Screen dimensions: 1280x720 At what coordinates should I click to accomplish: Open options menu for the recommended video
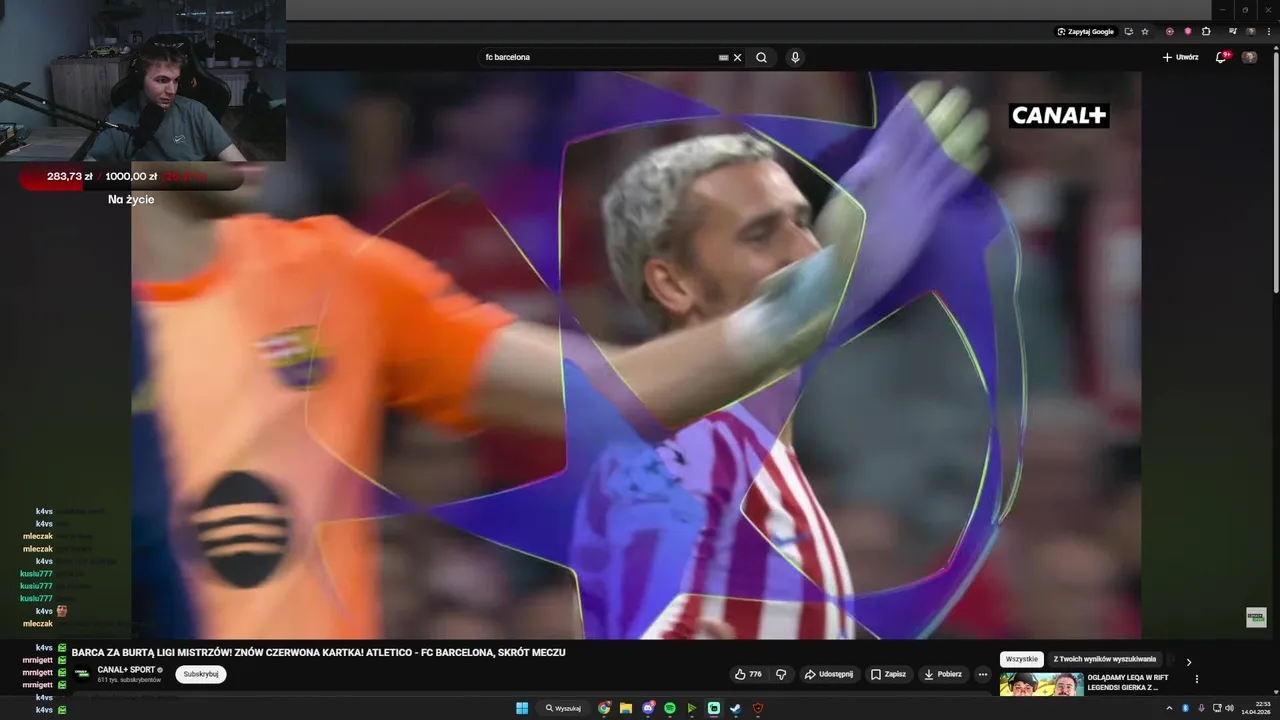coord(1196,679)
